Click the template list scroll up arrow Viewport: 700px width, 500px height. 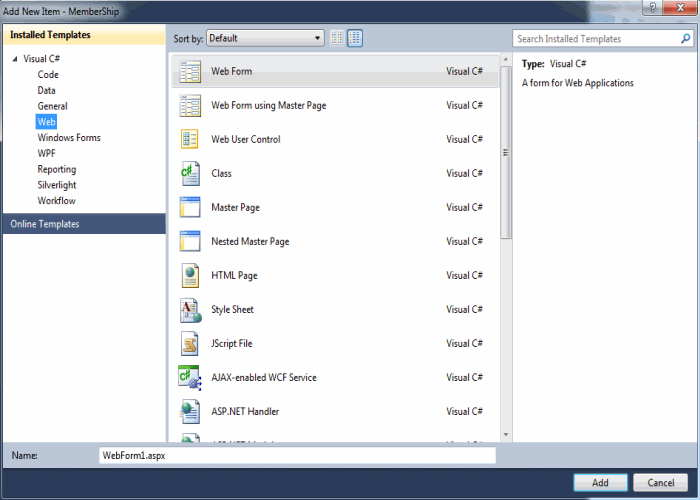(x=506, y=59)
